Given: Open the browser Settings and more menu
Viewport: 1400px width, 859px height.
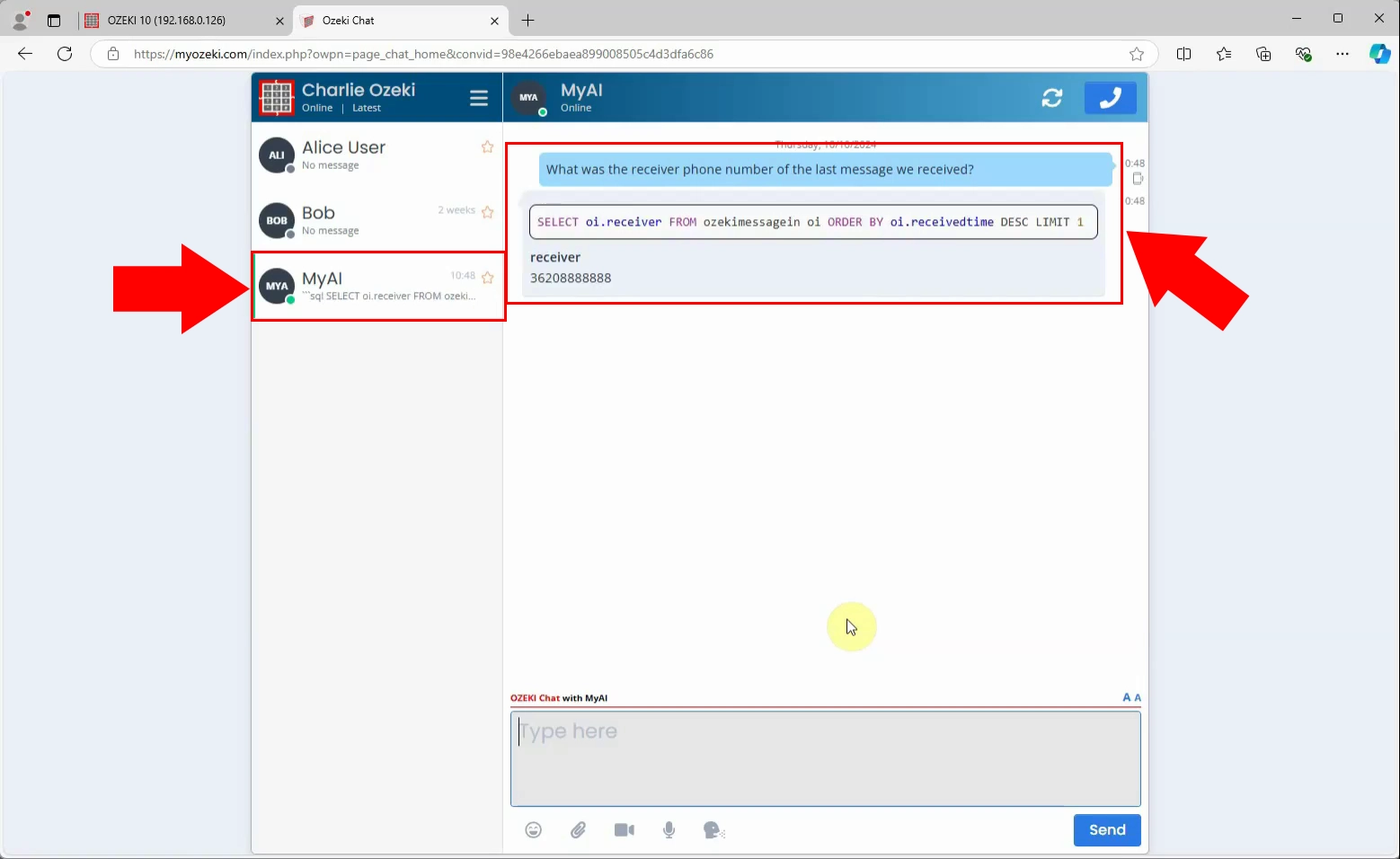Looking at the screenshot, I should (1342, 54).
